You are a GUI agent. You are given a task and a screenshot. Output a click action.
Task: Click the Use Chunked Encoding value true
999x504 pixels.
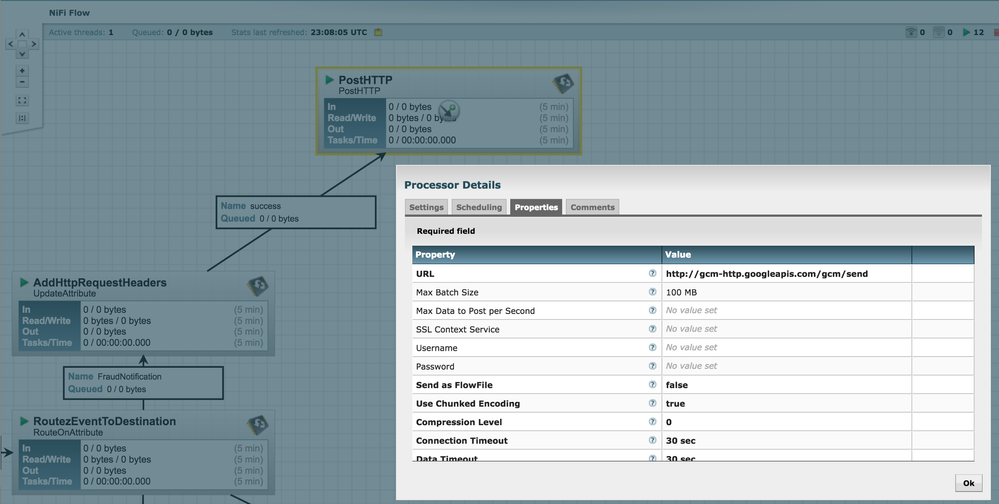(675, 403)
